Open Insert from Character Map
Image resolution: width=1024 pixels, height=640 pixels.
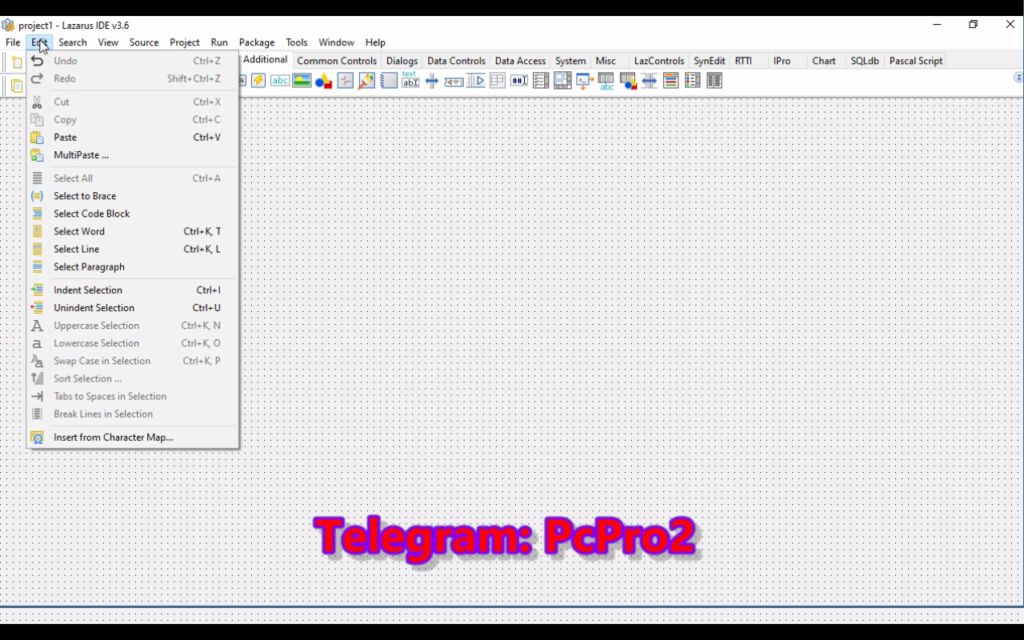pos(113,437)
